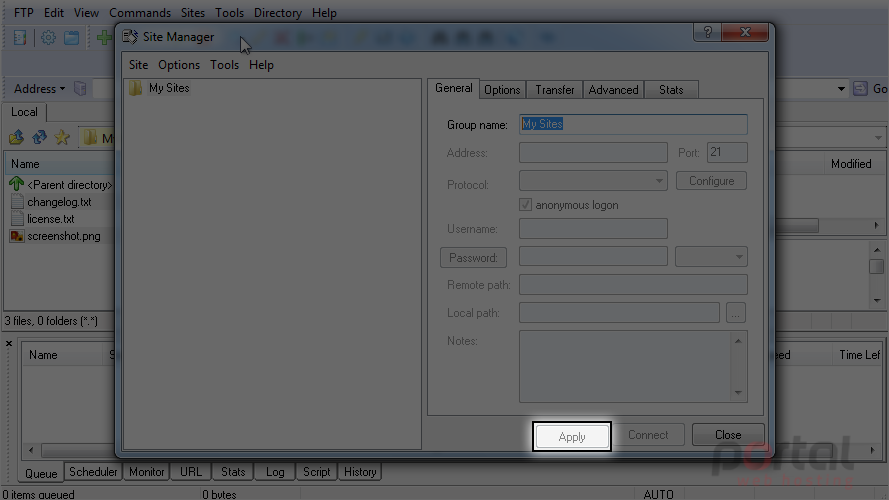Open the Site menu in Site Manager
The image size is (889, 500).
point(138,65)
